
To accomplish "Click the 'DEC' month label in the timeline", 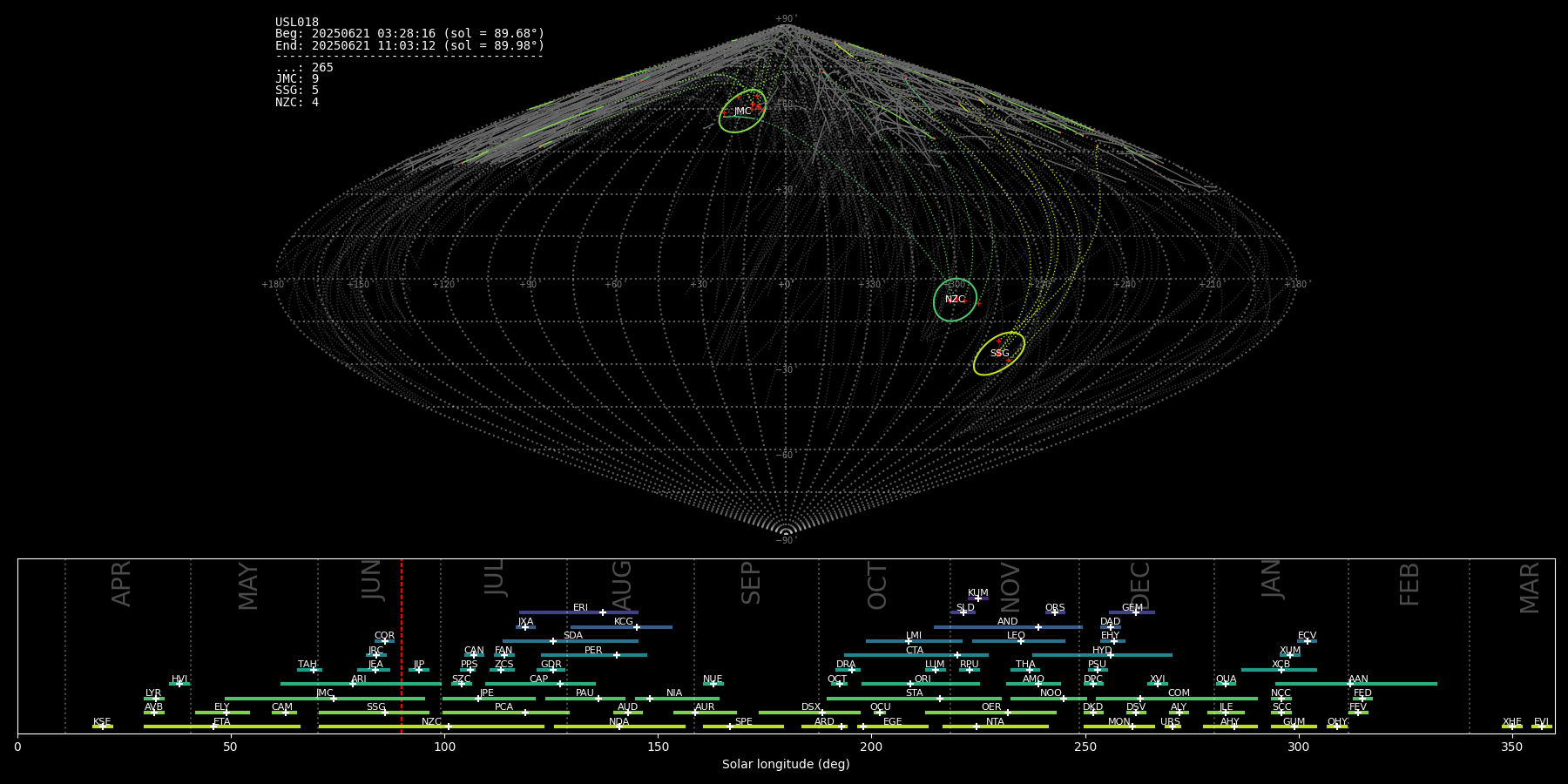I will tap(1139, 585).
